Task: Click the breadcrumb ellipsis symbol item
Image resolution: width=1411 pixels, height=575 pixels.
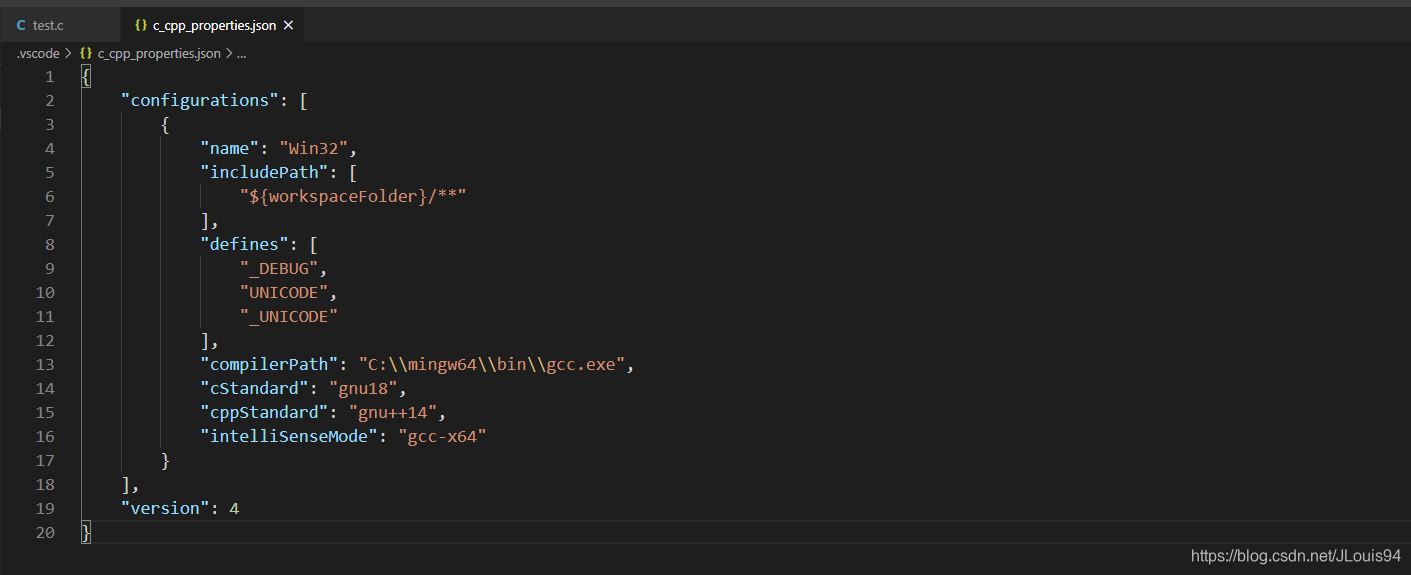Action: click(x=241, y=54)
